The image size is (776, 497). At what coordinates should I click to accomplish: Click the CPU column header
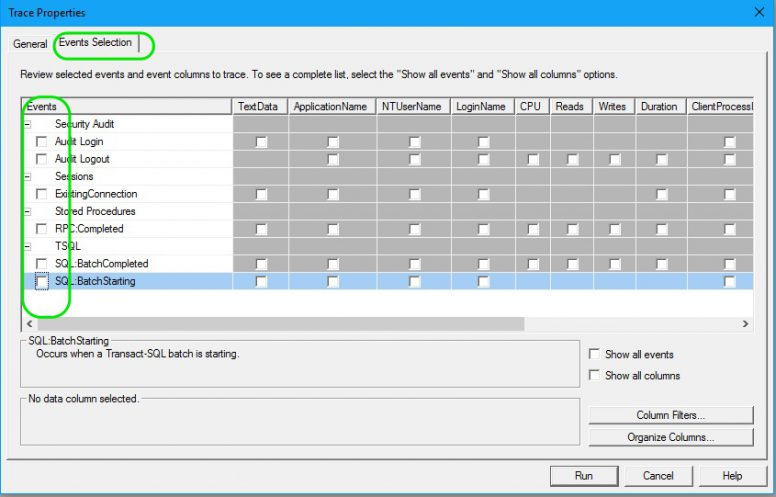tap(533, 106)
